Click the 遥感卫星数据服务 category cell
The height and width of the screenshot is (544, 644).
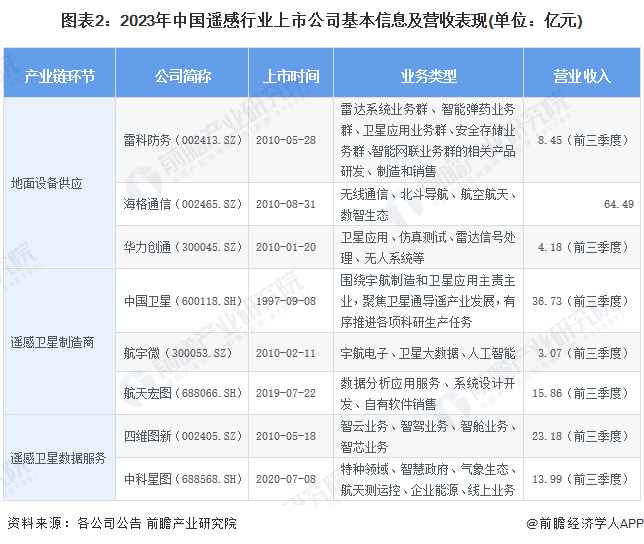(58, 458)
